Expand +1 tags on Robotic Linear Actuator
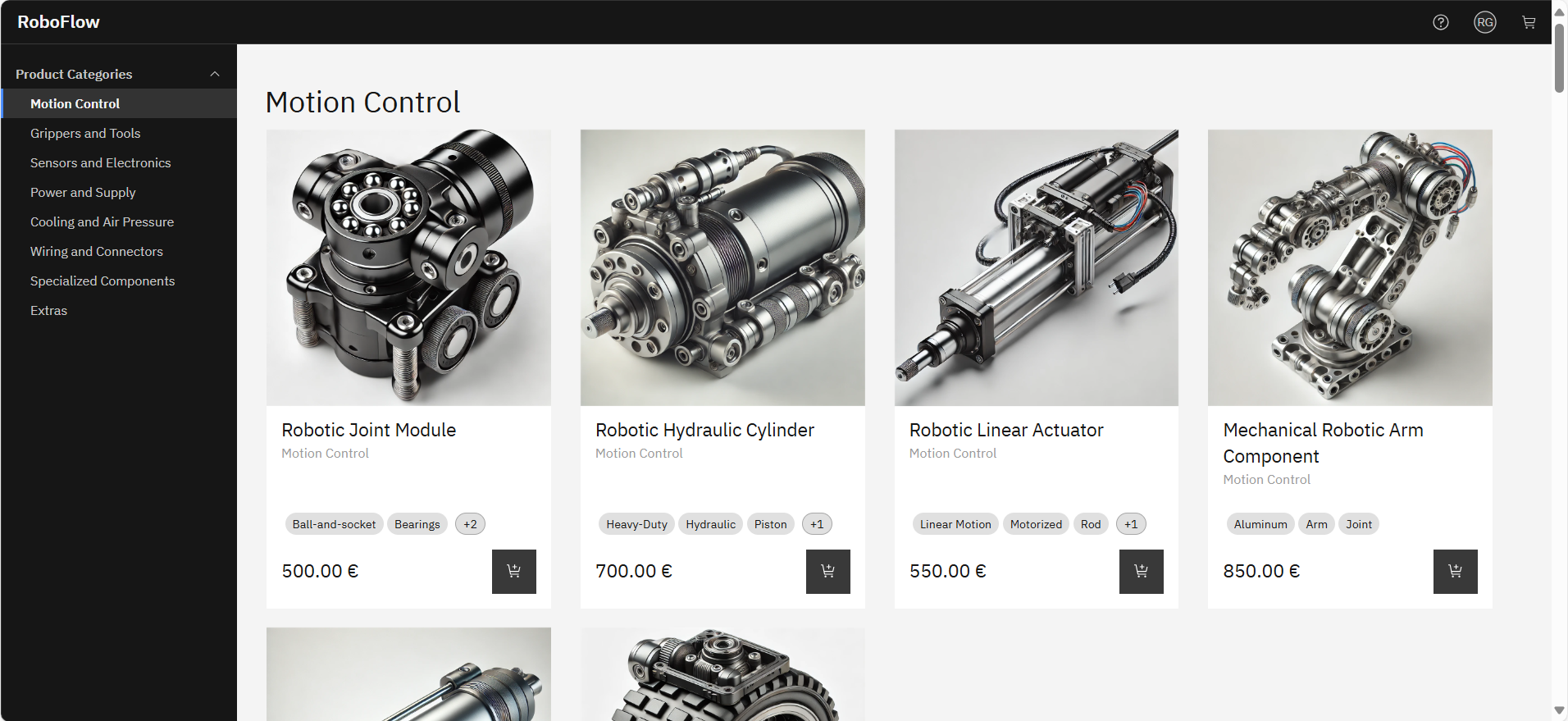Viewport: 1568px width, 721px height. coord(1131,524)
